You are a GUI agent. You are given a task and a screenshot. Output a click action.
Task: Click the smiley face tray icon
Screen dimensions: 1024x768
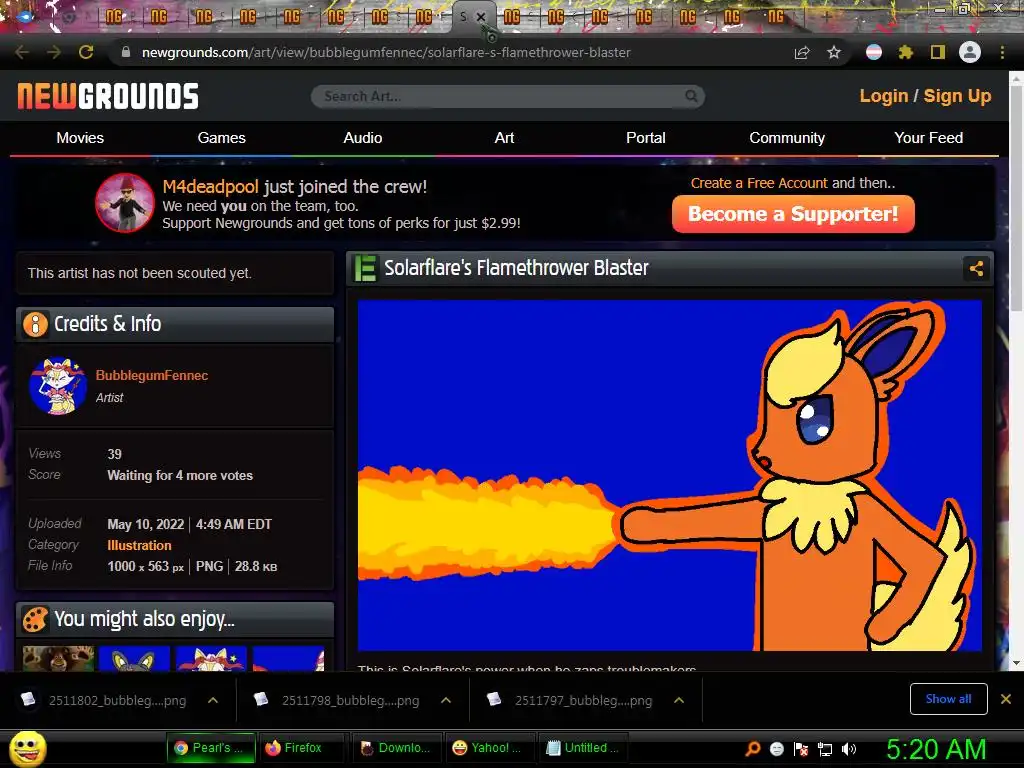point(777,748)
